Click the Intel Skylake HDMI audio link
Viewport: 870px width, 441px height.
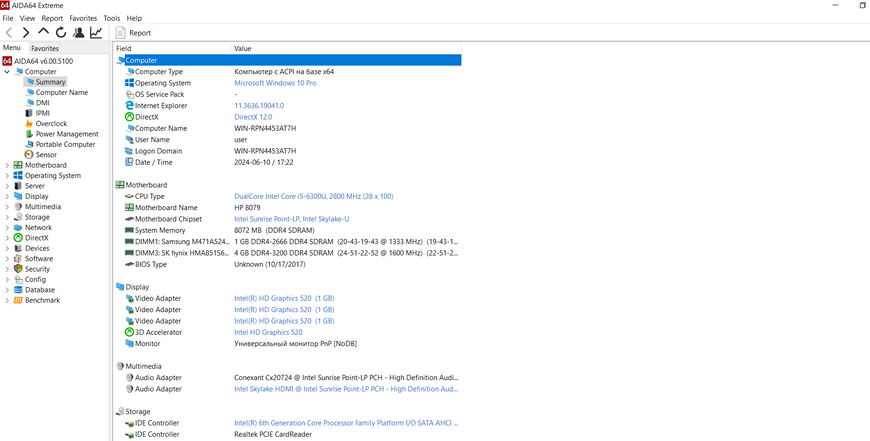coord(347,389)
